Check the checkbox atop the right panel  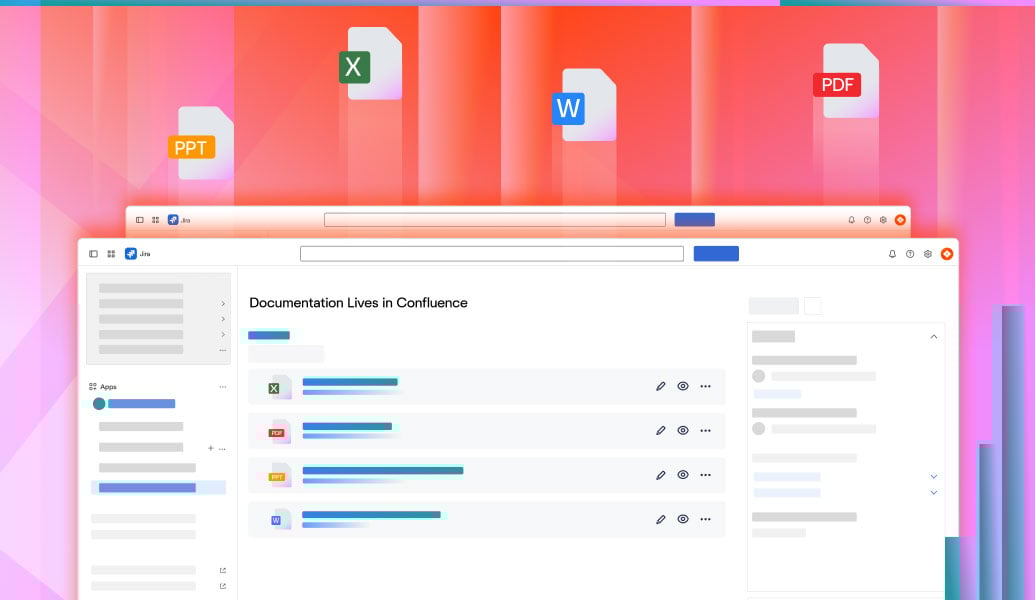[812, 306]
